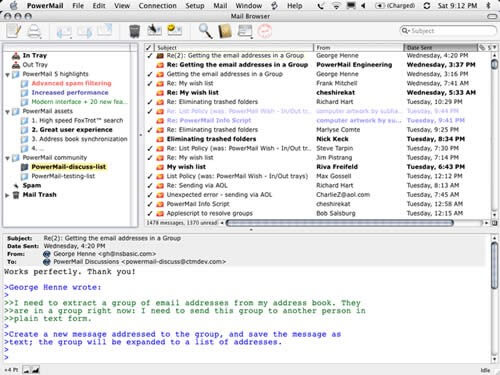
Task: Open the Edit menu
Action: tap(99, 6)
